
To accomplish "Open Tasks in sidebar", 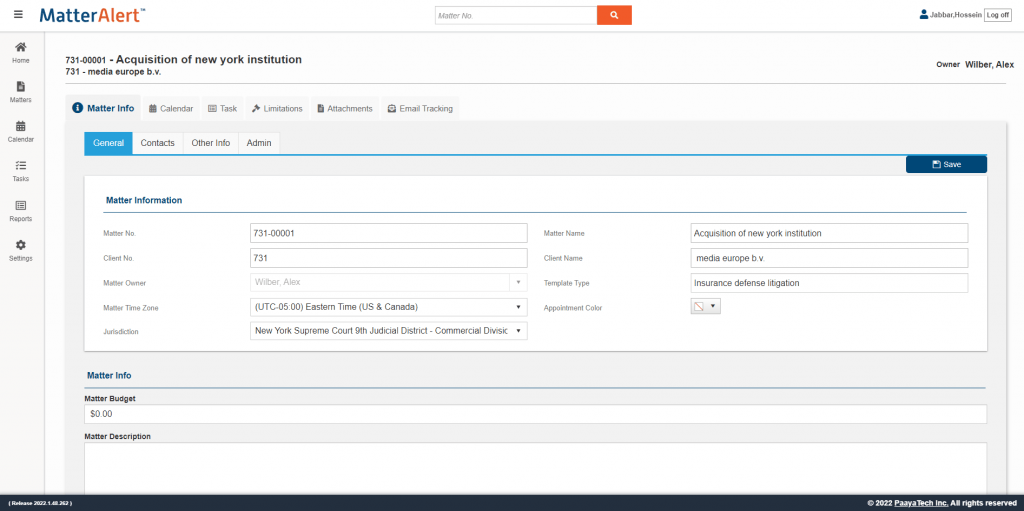I will [x=21, y=171].
